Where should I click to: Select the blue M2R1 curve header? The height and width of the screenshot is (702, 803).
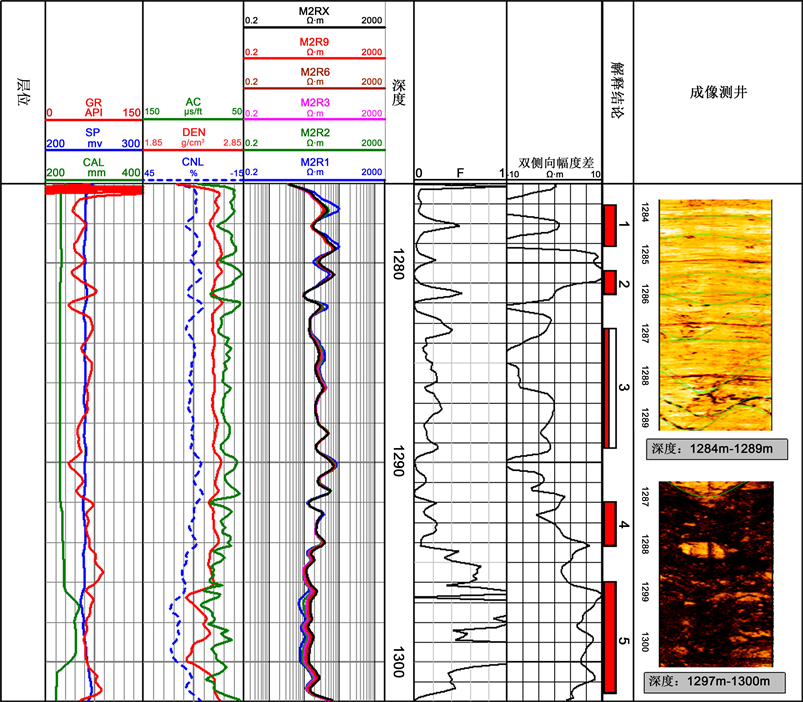[315, 166]
